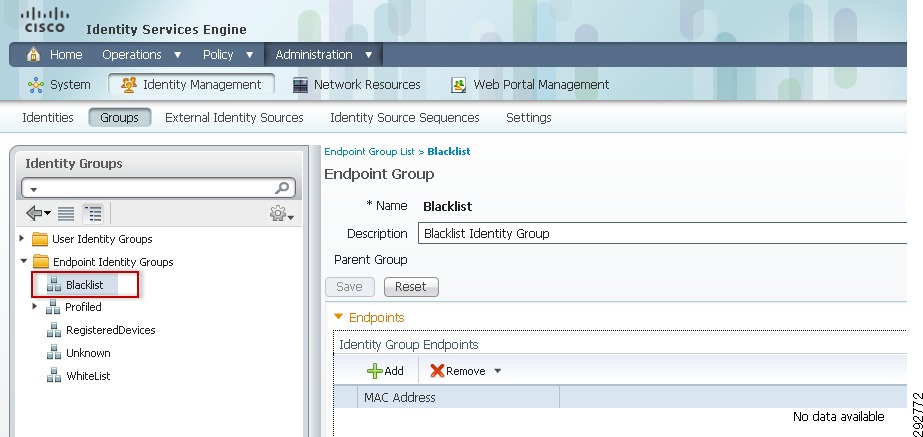Open the System tab
The width and height of the screenshot is (923, 437).
(x=59, y=85)
